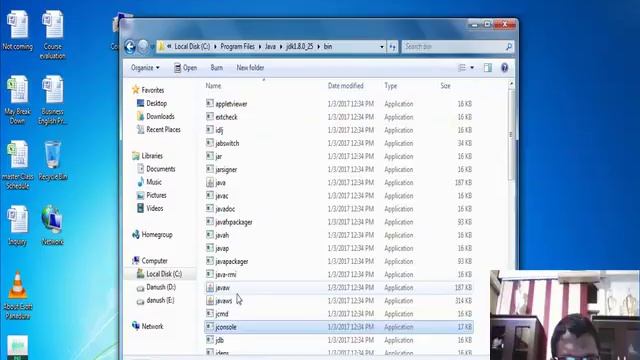Select the jarsigner application icon
Screen dimensions: 640x360
point(210,169)
